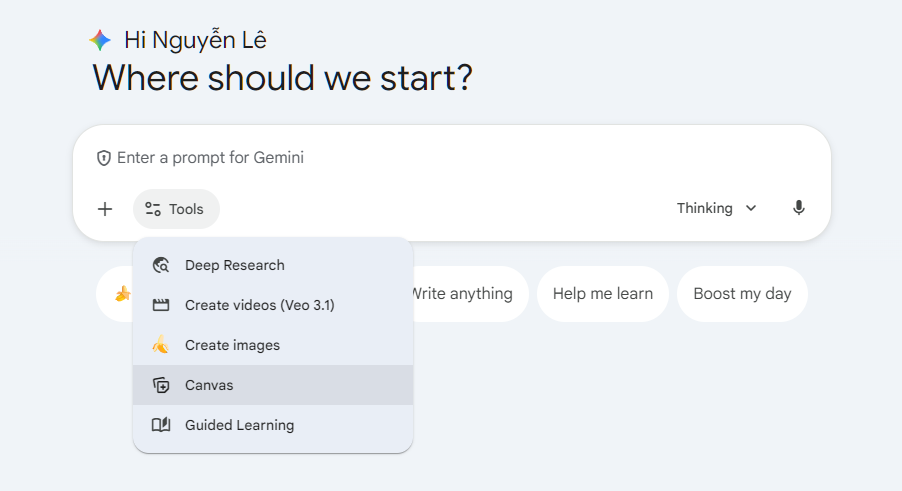Image resolution: width=902 pixels, height=491 pixels.
Task: Click the banana Create images icon
Action: (161, 345)
